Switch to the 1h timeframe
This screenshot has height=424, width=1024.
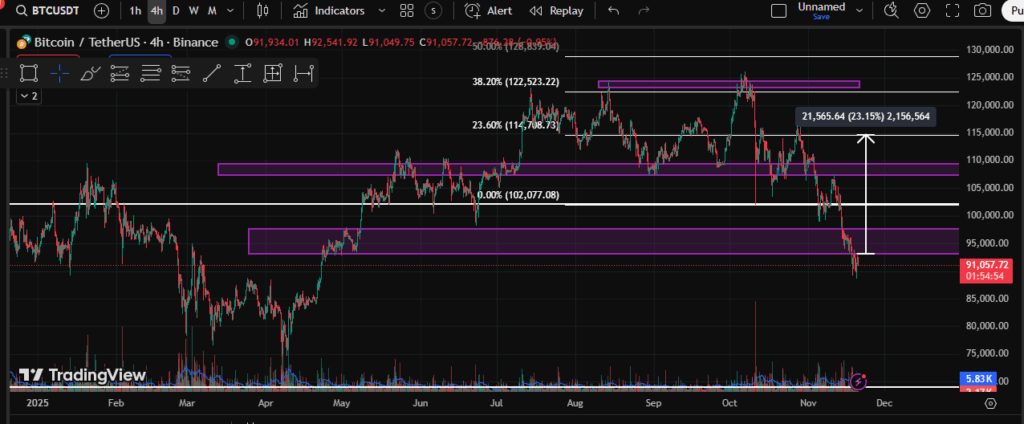[135, 11]
